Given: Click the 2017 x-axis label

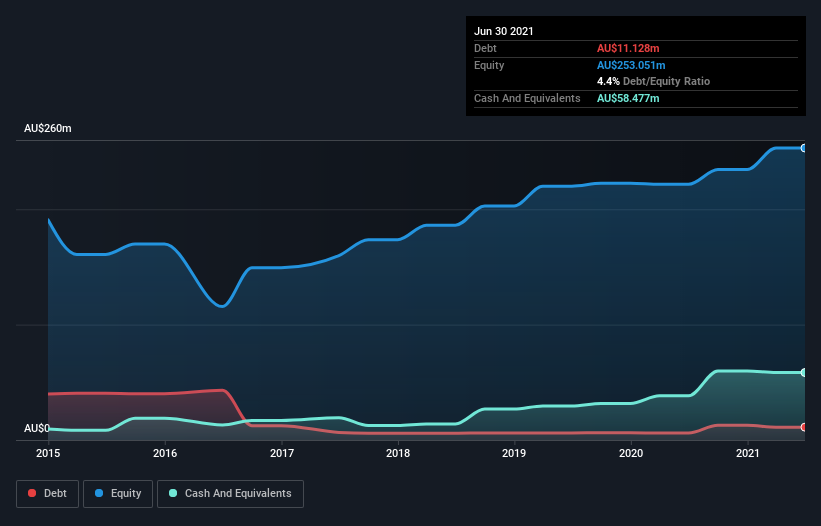Looking at the screenshot, I should (282, 453).
